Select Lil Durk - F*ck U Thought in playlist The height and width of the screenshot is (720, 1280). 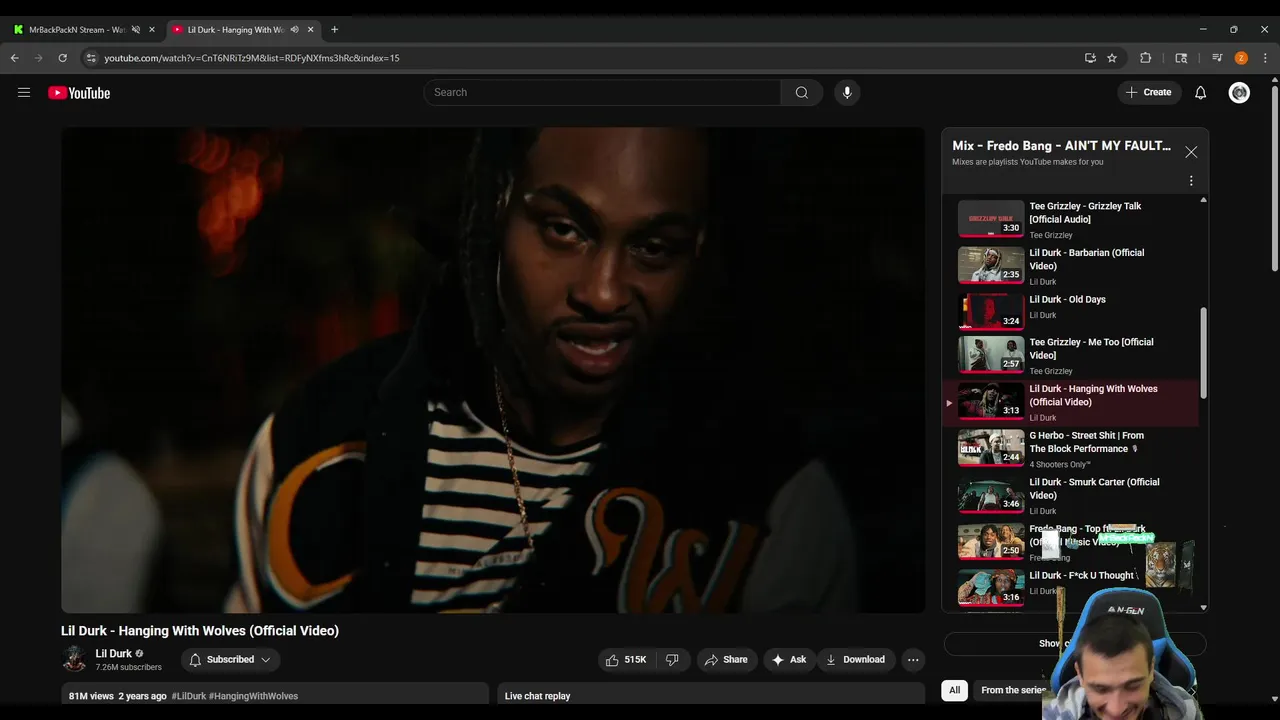1070,587
